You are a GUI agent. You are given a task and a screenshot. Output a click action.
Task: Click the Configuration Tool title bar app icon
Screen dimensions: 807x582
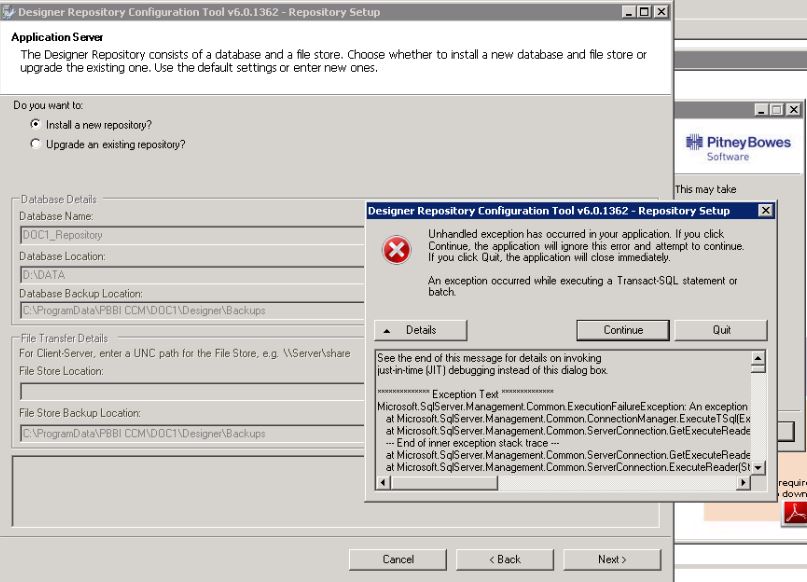pos(9,10)
